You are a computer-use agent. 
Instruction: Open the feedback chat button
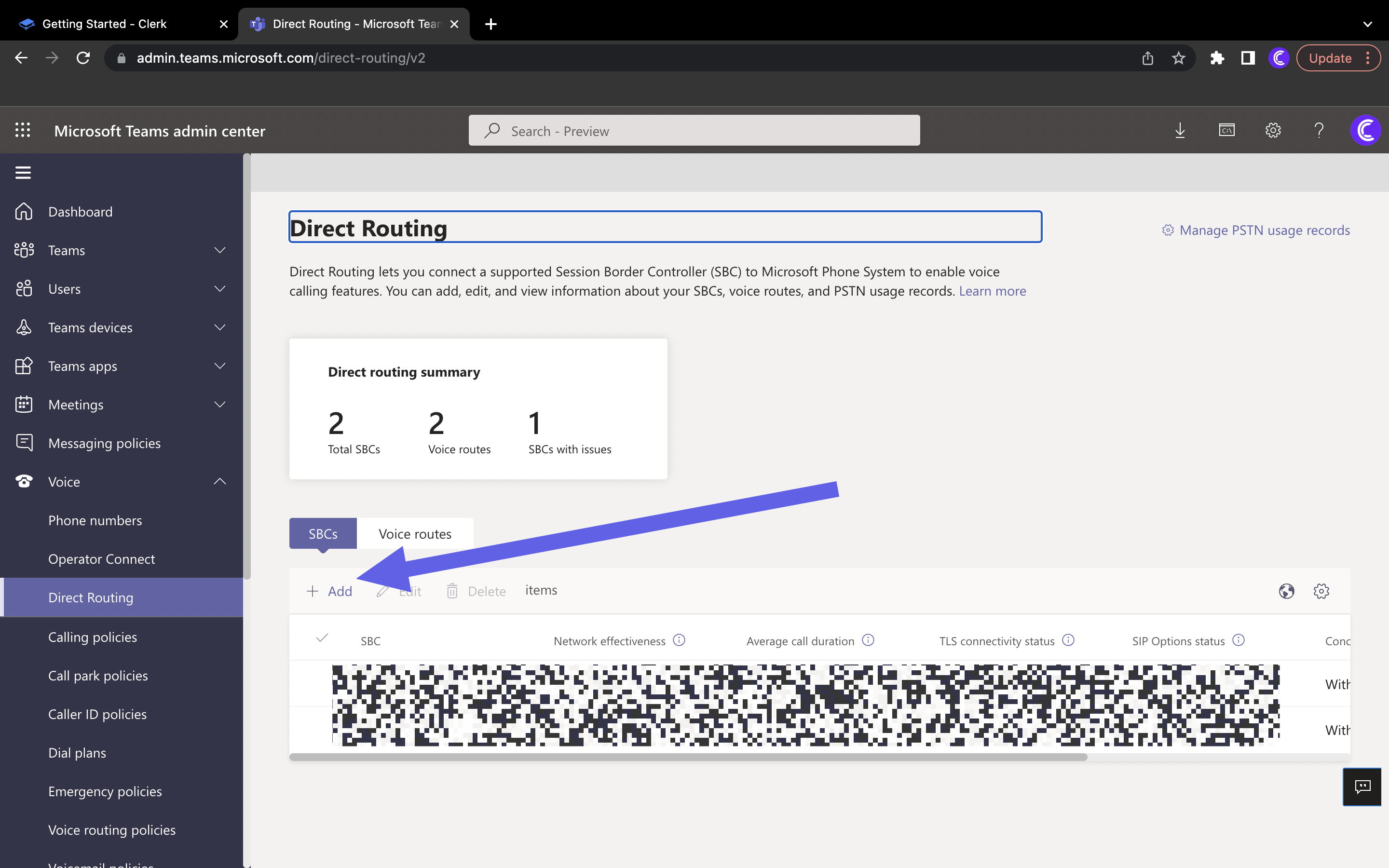[1362, 787]
